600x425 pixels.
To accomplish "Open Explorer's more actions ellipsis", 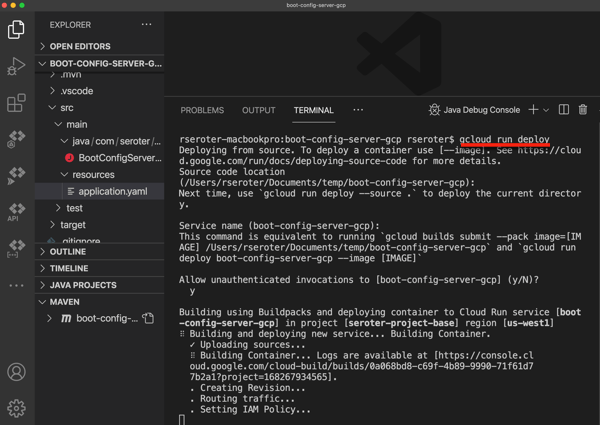I will pyautogui.click(x=146, y=25).
